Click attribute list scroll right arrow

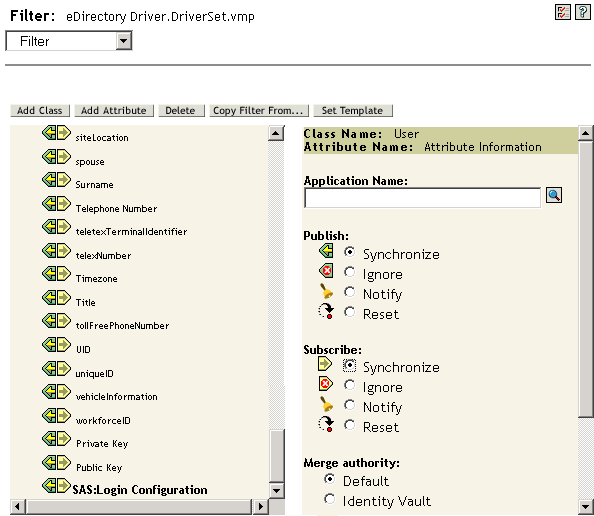tap(260, 507)
